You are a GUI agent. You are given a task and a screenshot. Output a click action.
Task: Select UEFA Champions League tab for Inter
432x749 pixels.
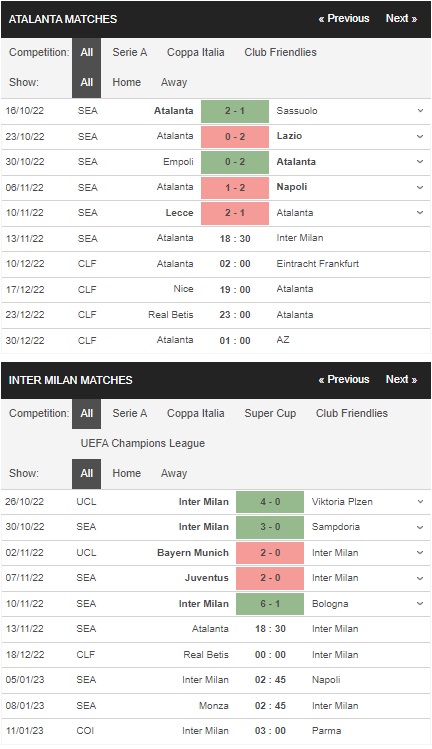(142, 443)
